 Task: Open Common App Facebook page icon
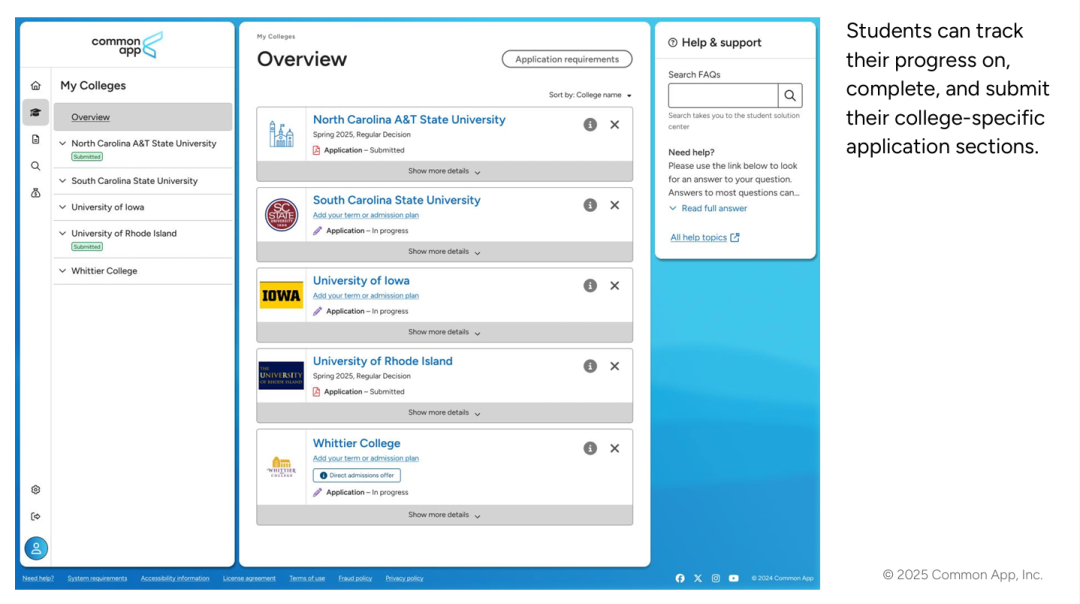click(680, 579)
